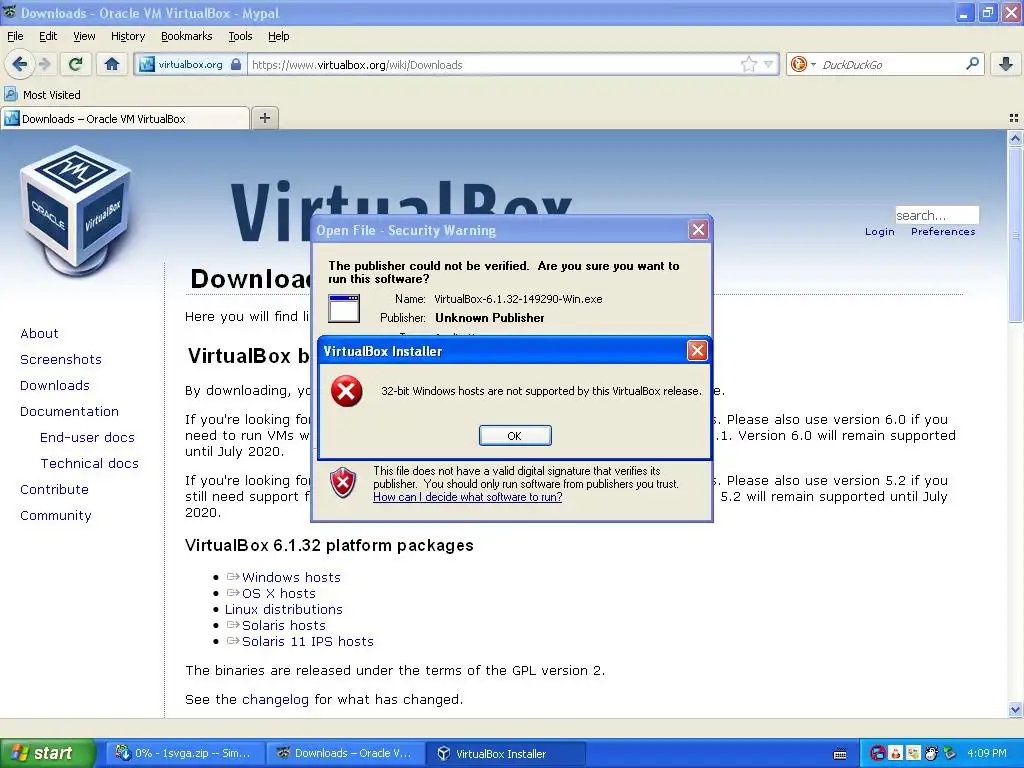
Task: Close the Open File Security Warning dialog
Action: (x=698, y=230)
